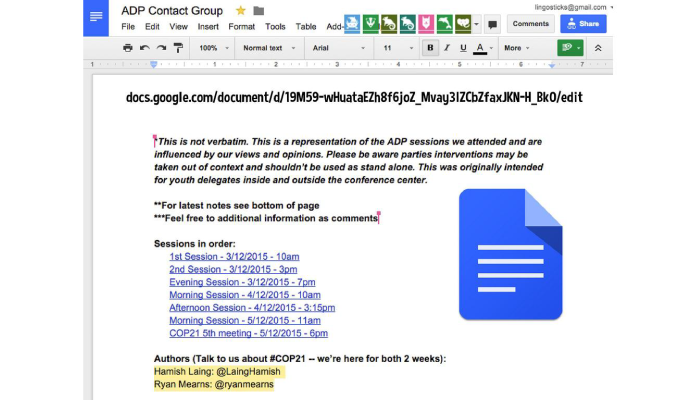Click the olive elephant collaborator avatar
The image size is (700, 400).
coord(463,24)
